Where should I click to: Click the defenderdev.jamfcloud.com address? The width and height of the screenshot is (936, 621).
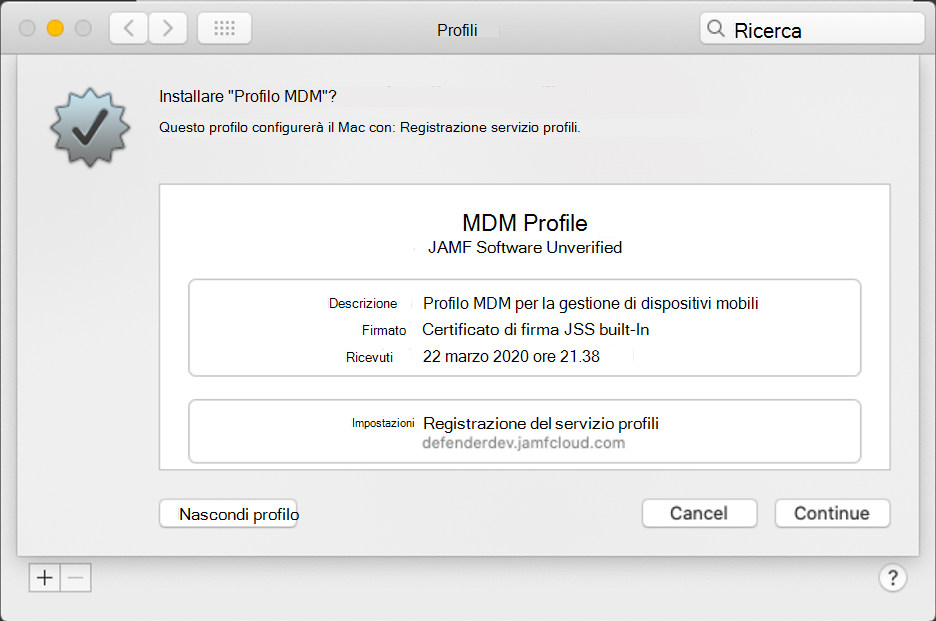click(x=524, y=443)
